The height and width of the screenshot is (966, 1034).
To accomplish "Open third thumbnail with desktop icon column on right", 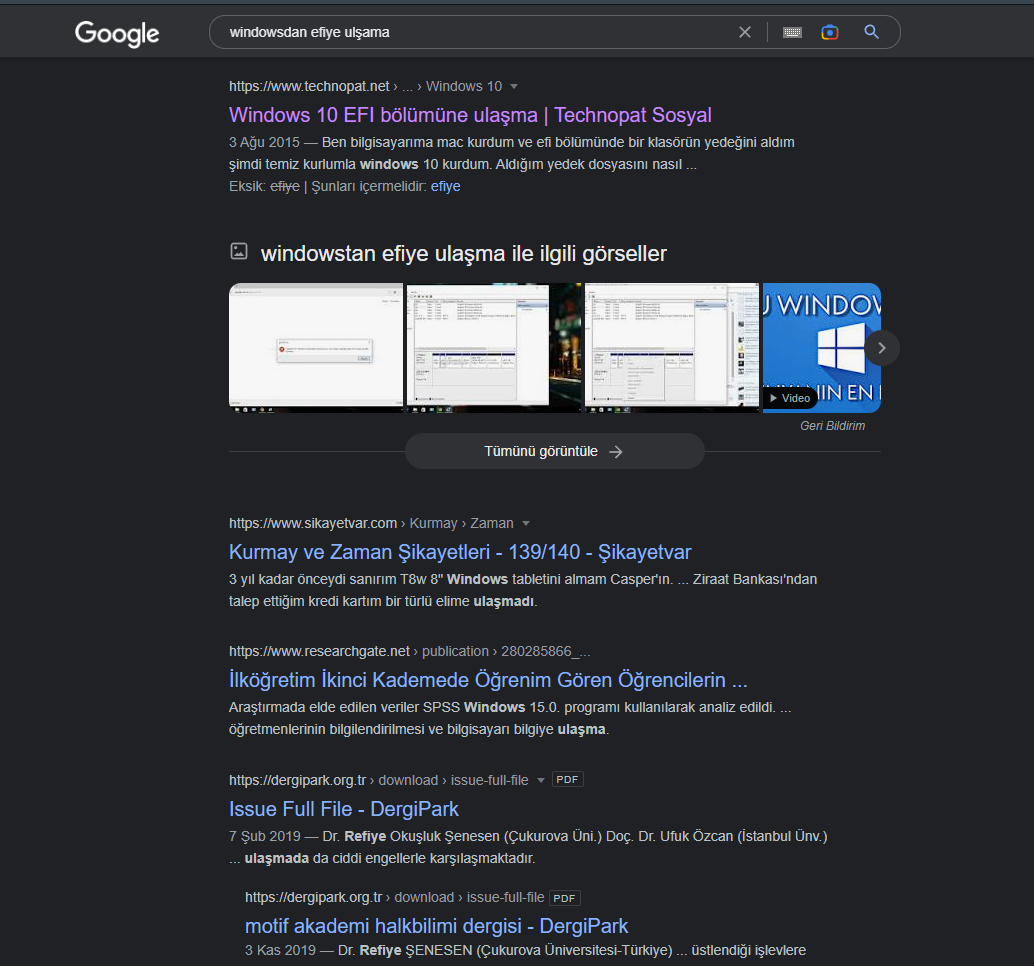I will [x=672, y=348].
